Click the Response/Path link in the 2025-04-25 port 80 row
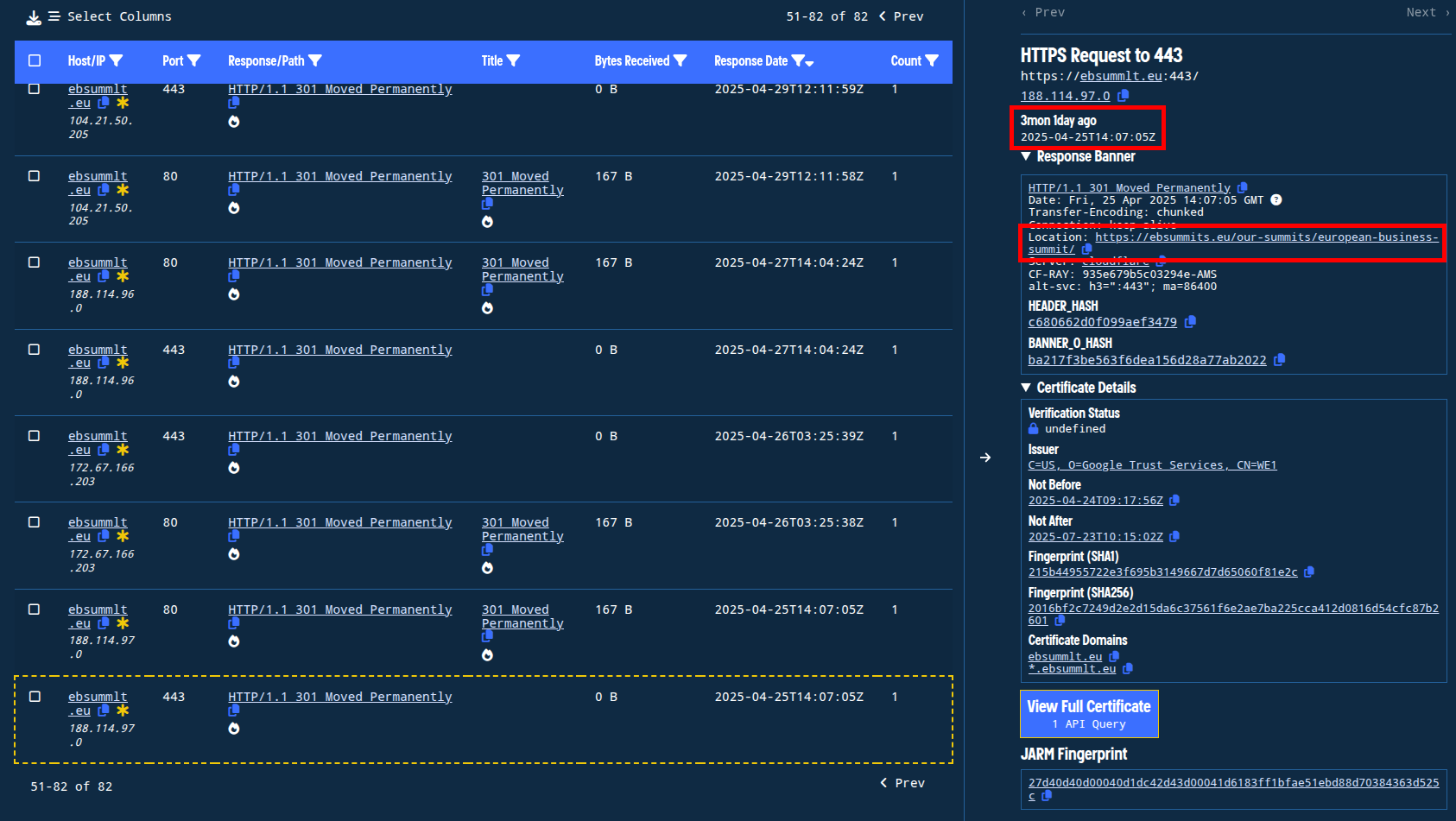1456x821 pixels. [339, 609]
